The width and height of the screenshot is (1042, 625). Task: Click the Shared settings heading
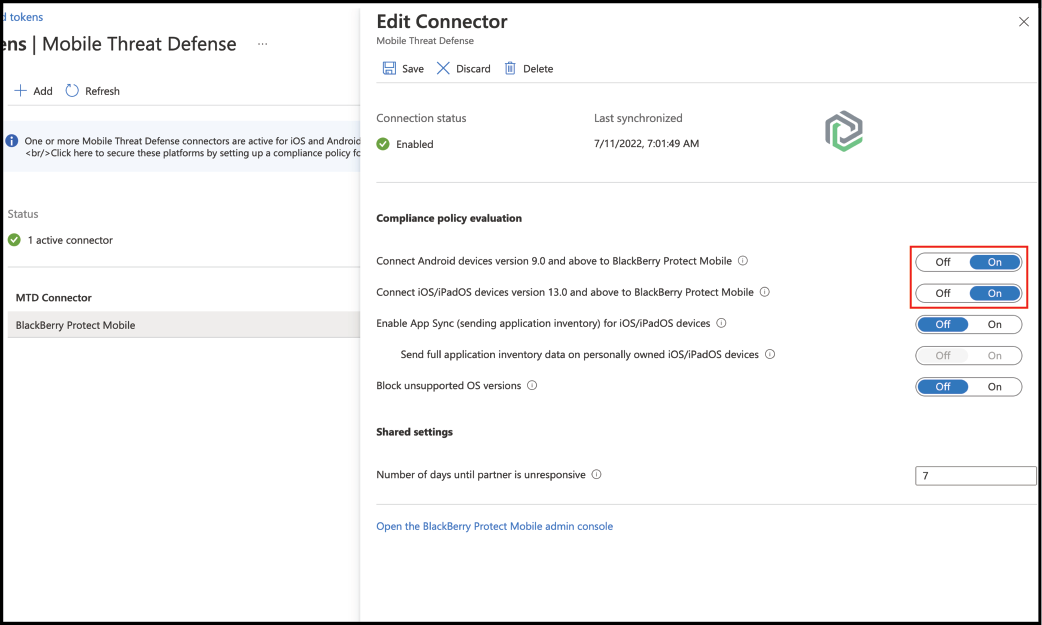pyautogui.click(x=414, y=432)
